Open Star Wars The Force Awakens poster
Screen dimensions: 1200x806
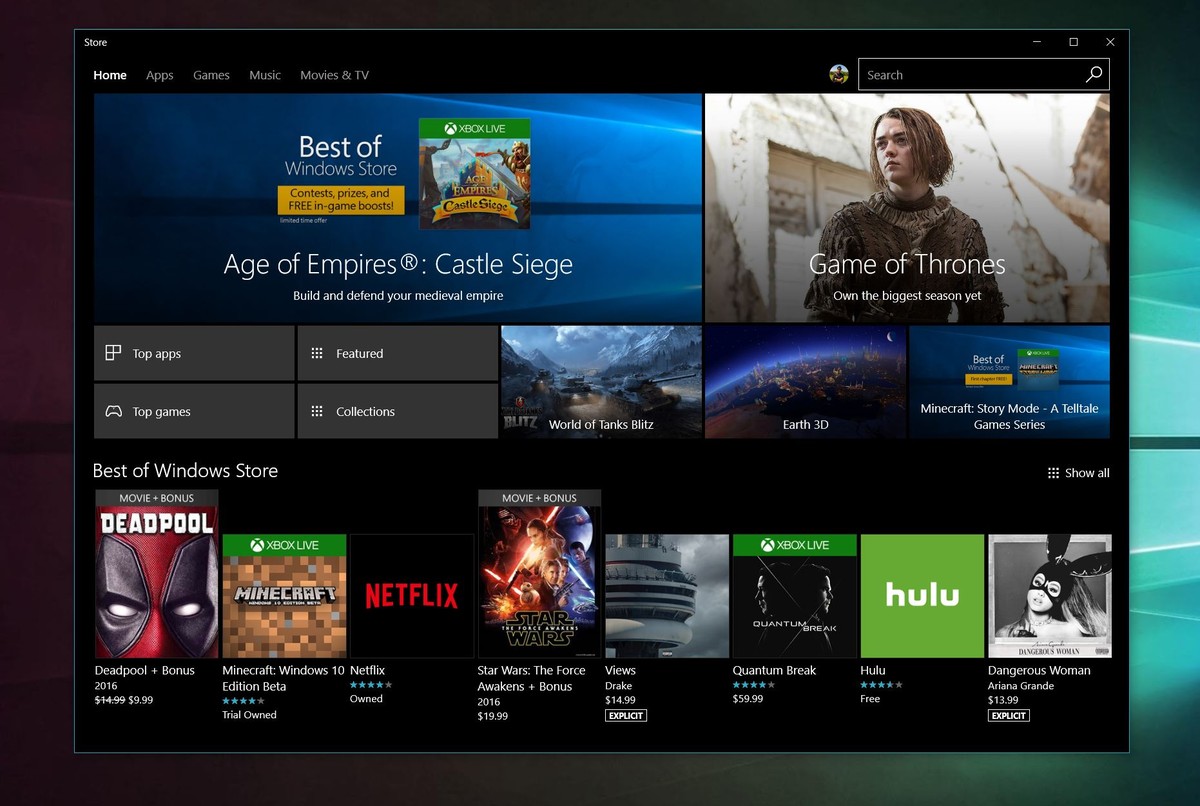click(x=539, y=573)
